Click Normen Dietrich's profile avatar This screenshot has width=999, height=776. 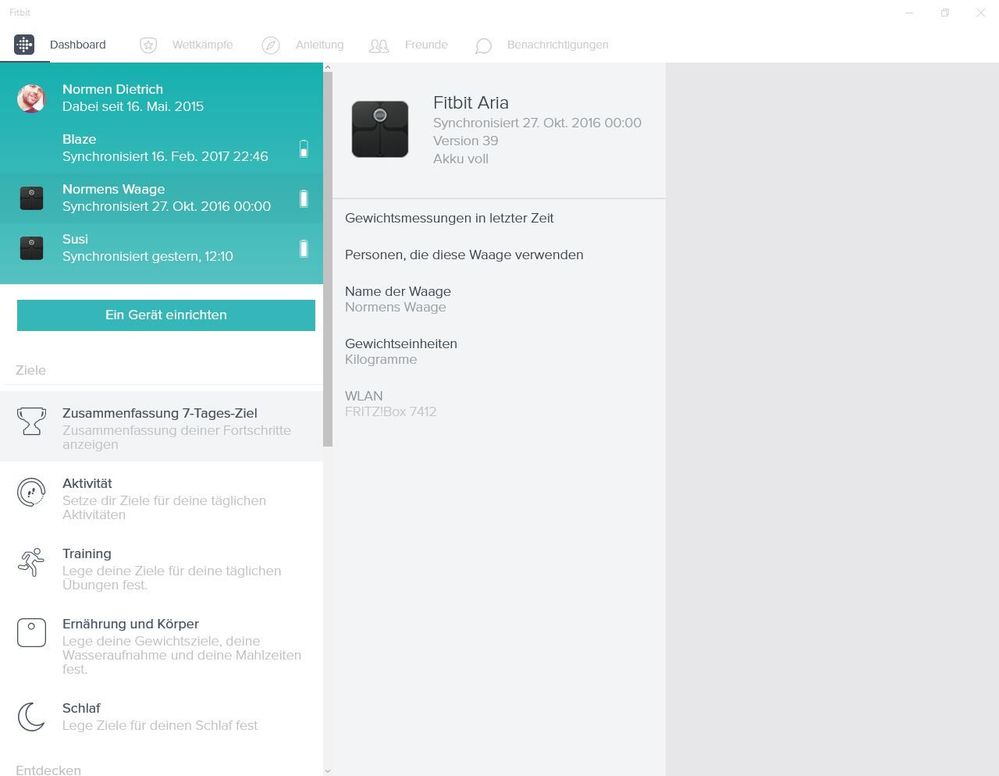(x=31, y=98)
